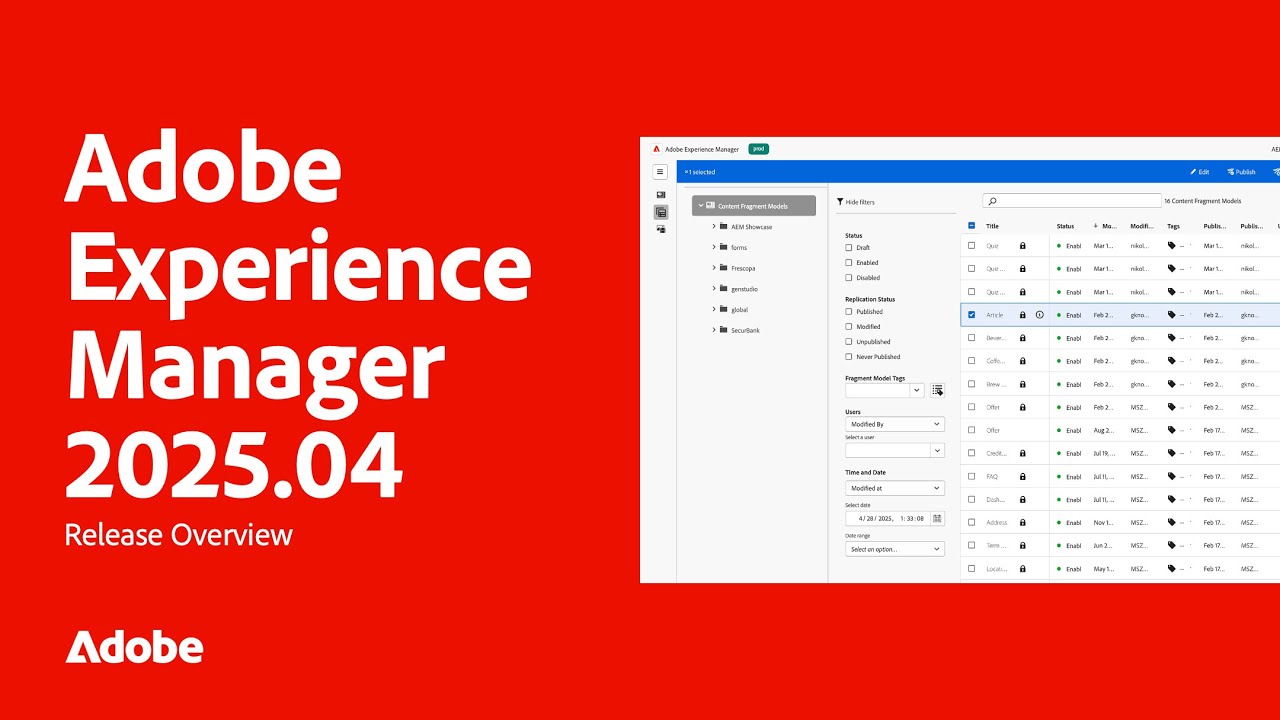Screen dimensions: 1280x720
Task: Open the Fragment Model Tags dropdown arrow
Action: point(916,390)
